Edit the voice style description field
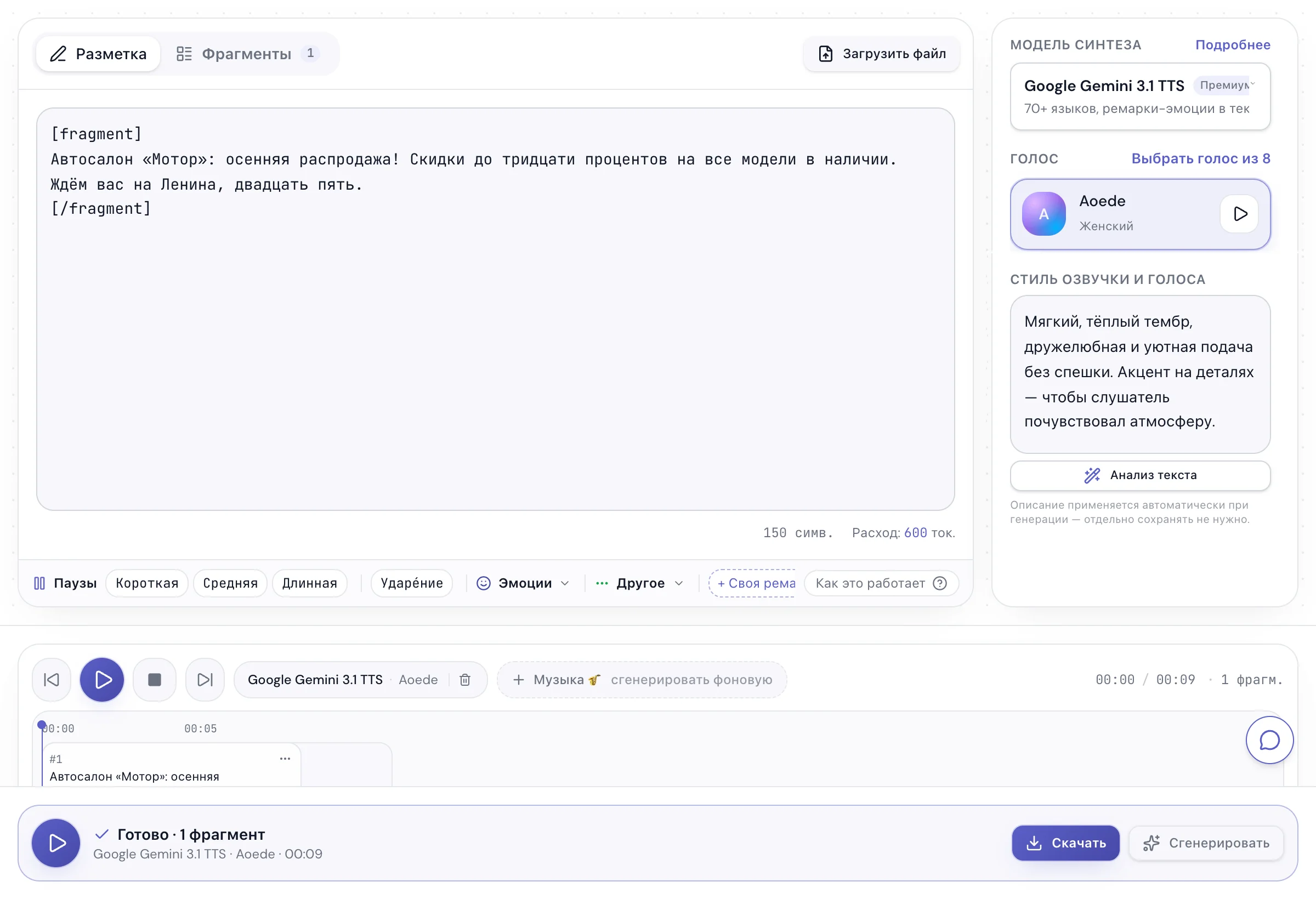1316x899 pixels. point(1140,374)
